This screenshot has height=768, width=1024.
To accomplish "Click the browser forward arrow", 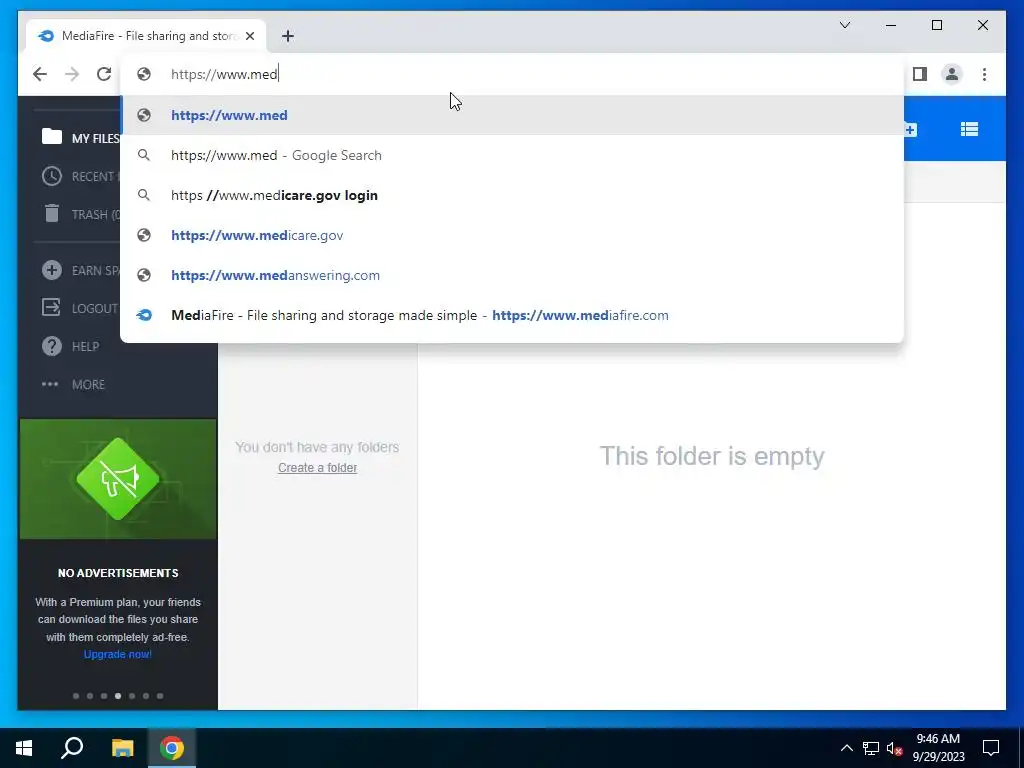I will (72, 74).
